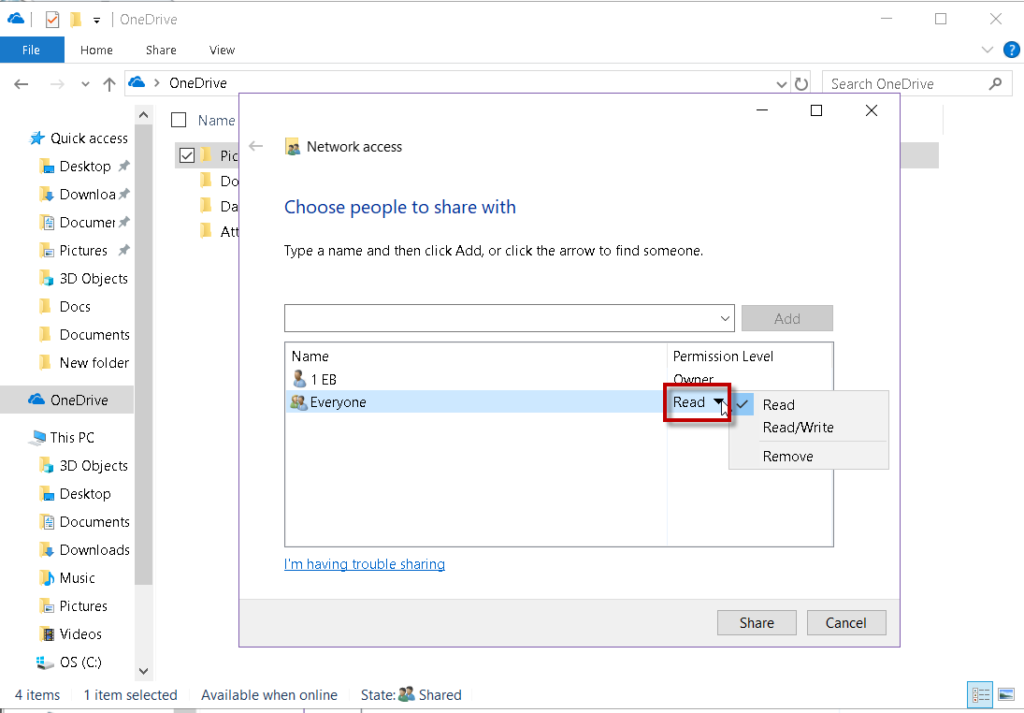Screen dimensions: 1024x713
Task: Open the Music folder in the sidebar
Action: tap(77, 578)
